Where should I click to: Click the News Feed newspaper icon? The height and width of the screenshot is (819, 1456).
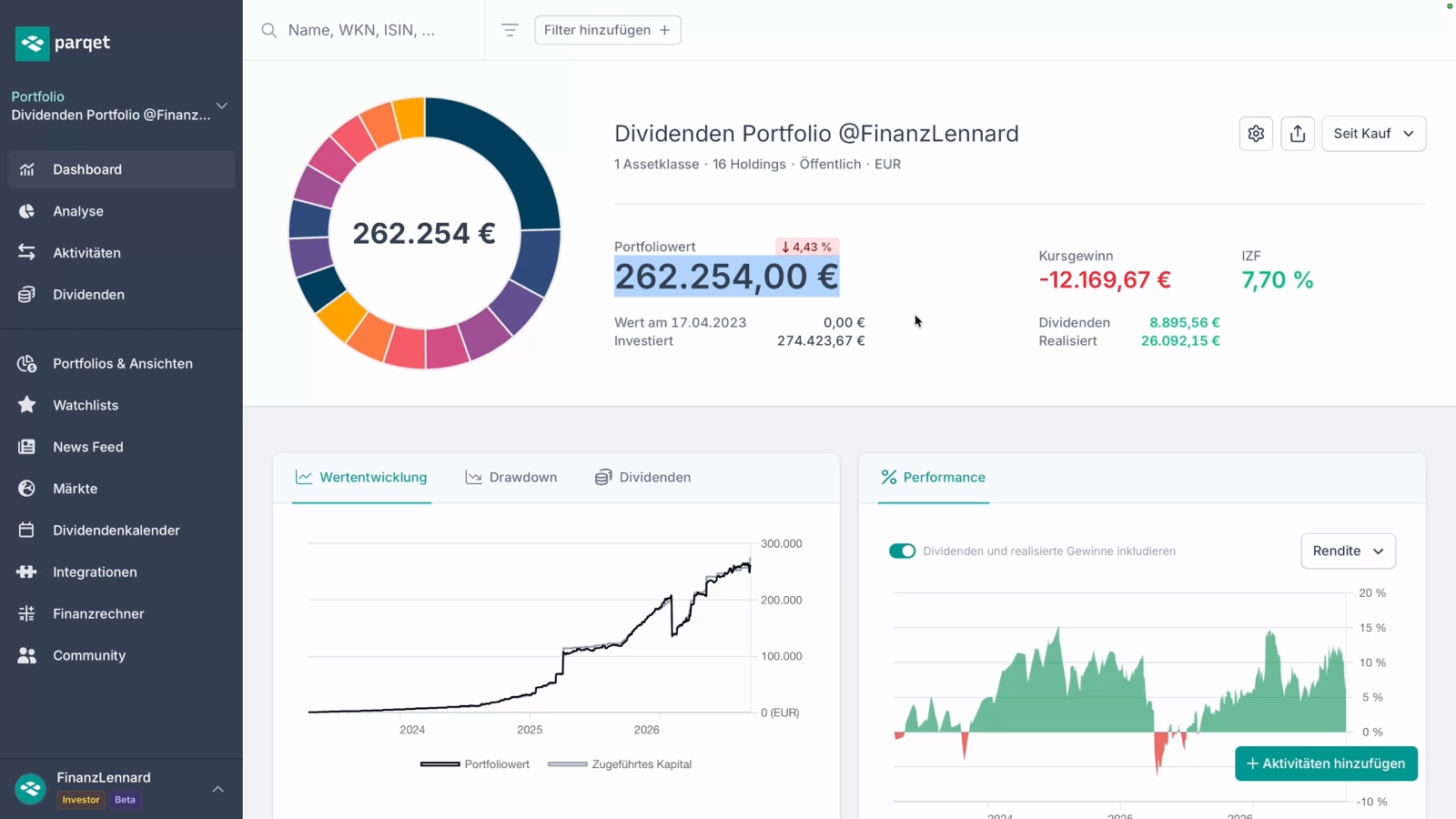coord(26,447)
